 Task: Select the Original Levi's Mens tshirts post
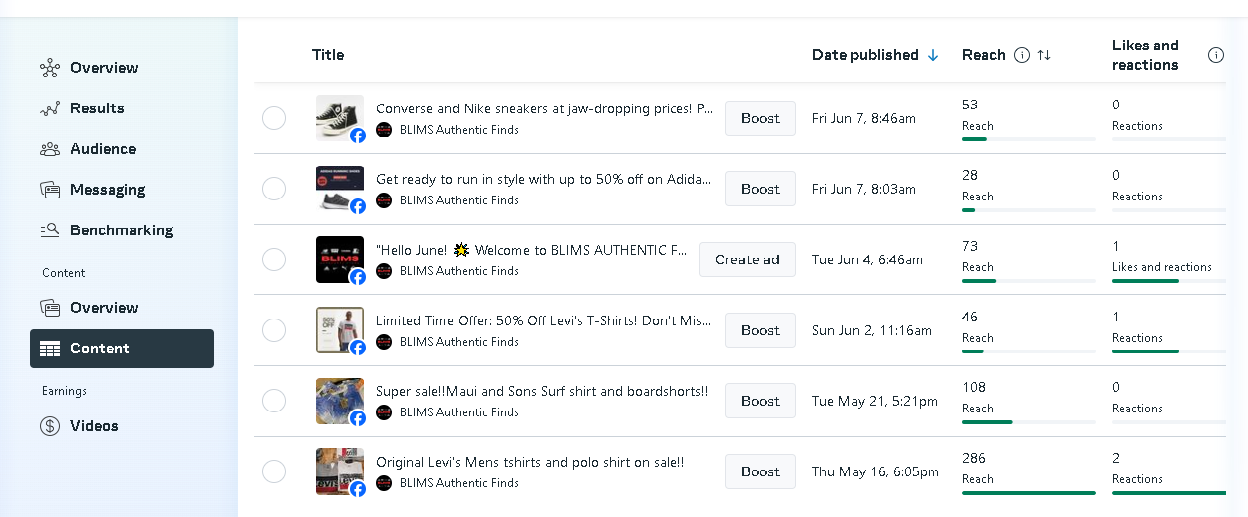(274, 471)
